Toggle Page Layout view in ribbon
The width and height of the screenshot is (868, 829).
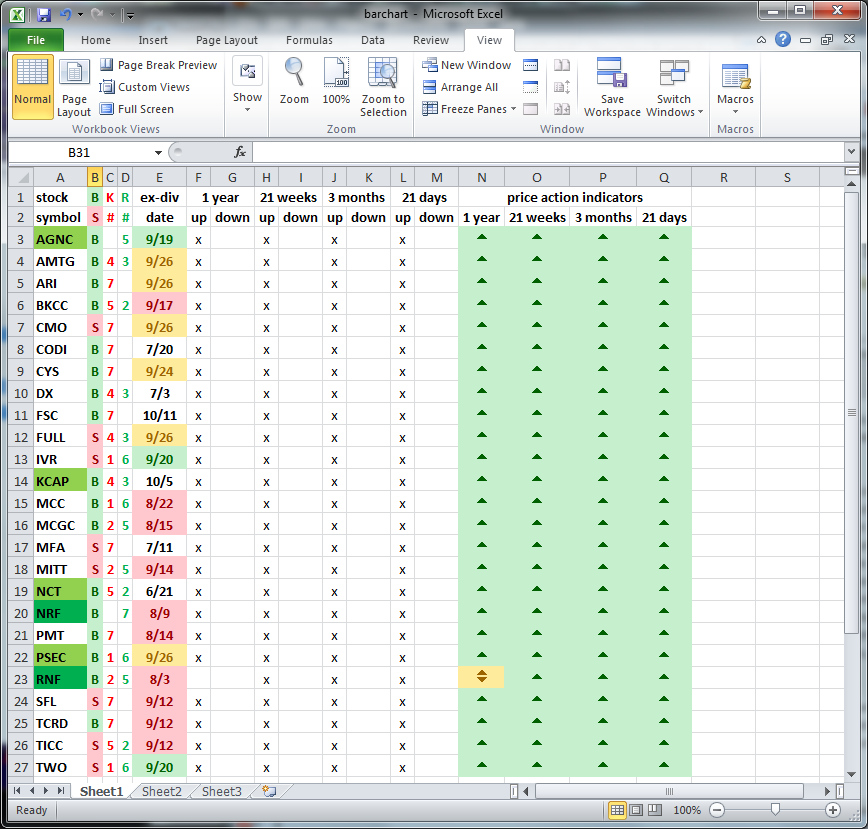click(74, 87)
